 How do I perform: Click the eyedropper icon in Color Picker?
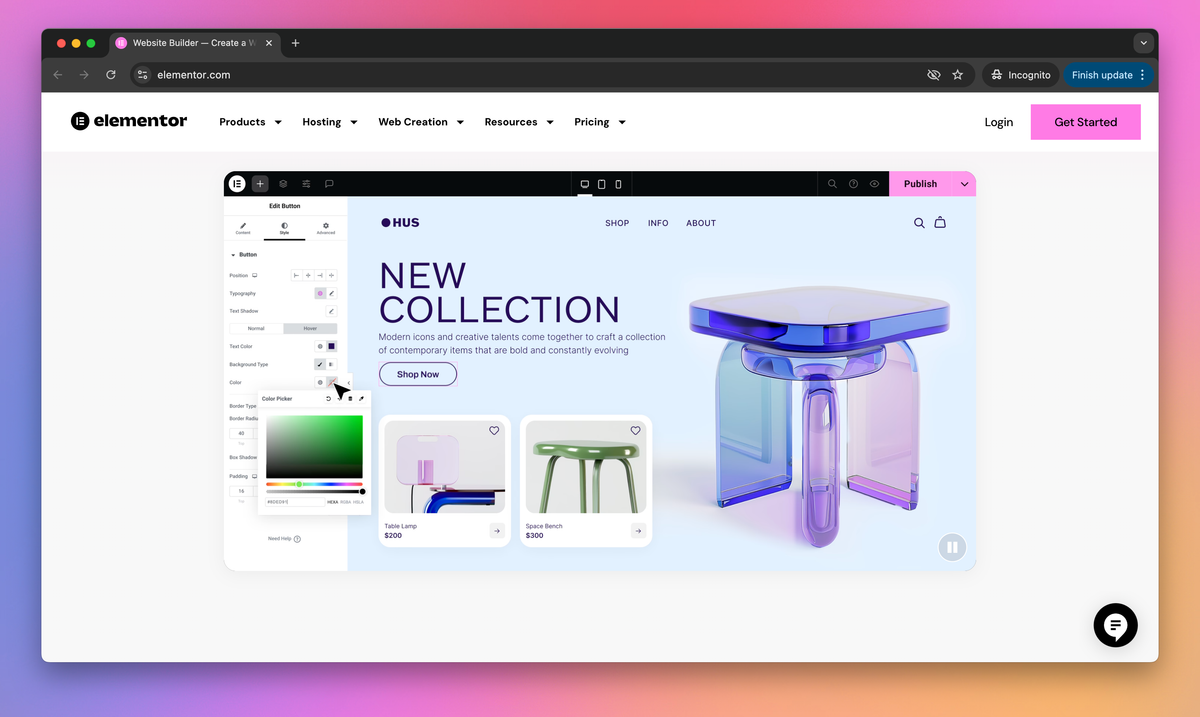coord(361,399)
